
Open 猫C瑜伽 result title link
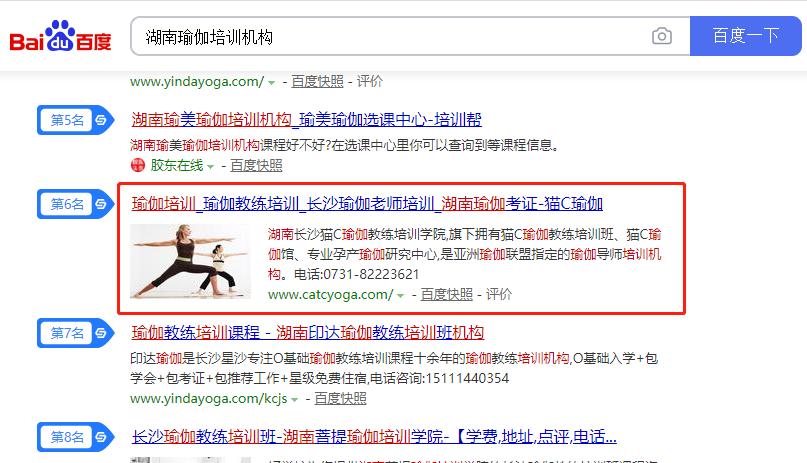[x=367, y=204]
